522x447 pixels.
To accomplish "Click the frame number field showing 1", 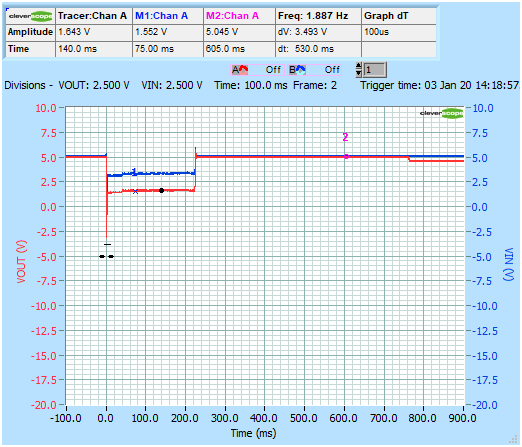I will (x=375, y=70).
